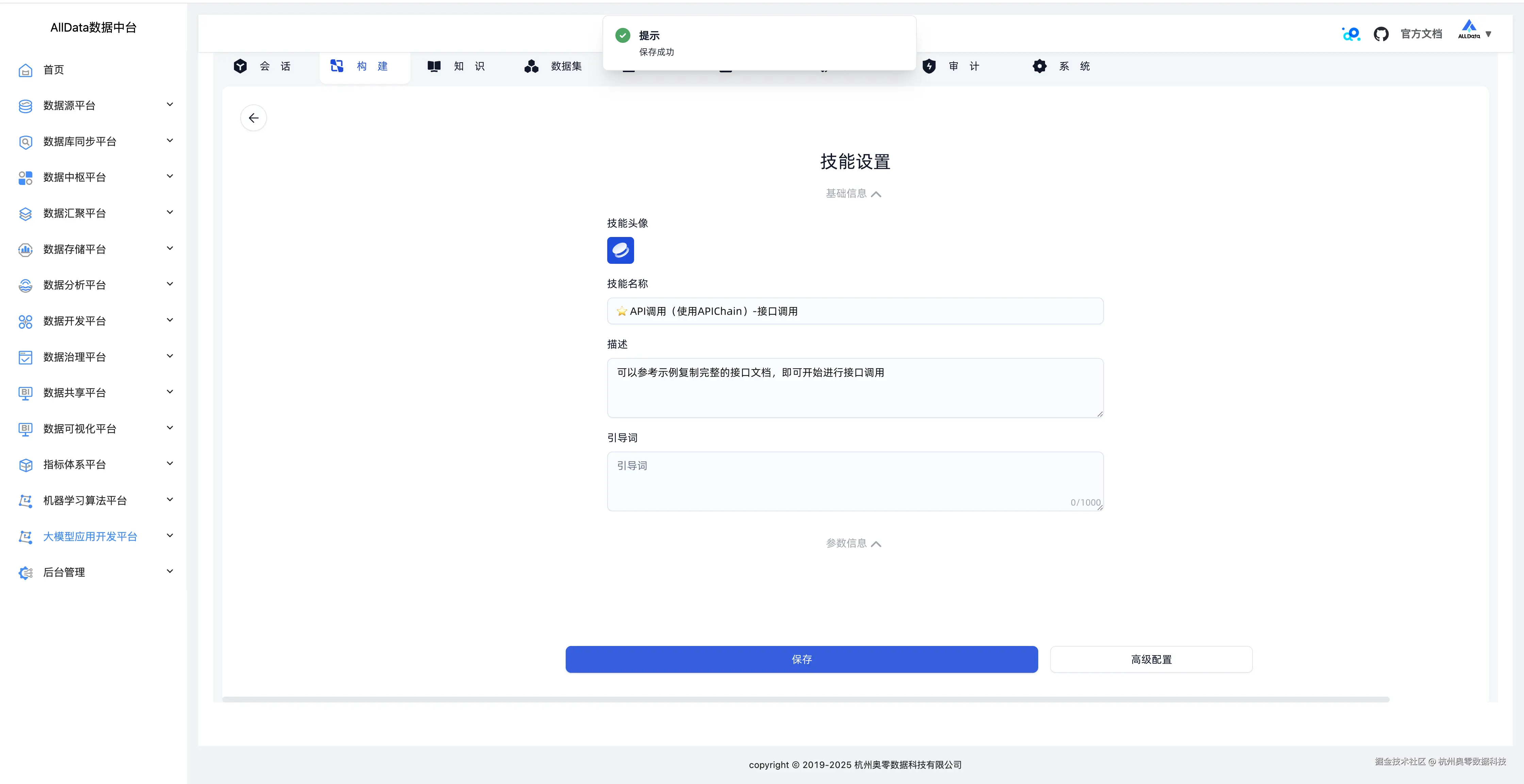Click the 技能头像 avatar icon
Screen dimensions: 1524x784
pos(620,250)
